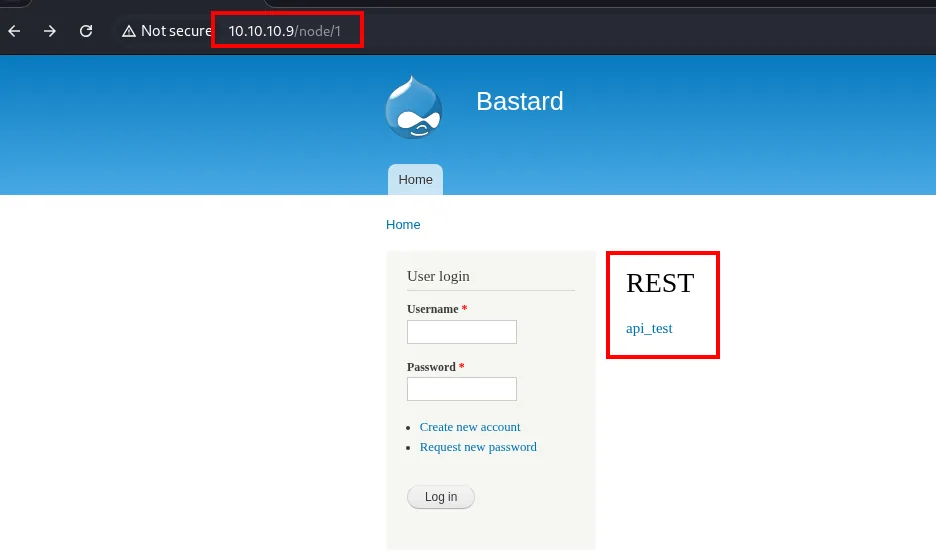The width and height of the screenshot is (936, 559).
Task: Submit with the Log in button
Action: (x=441, y=497)
